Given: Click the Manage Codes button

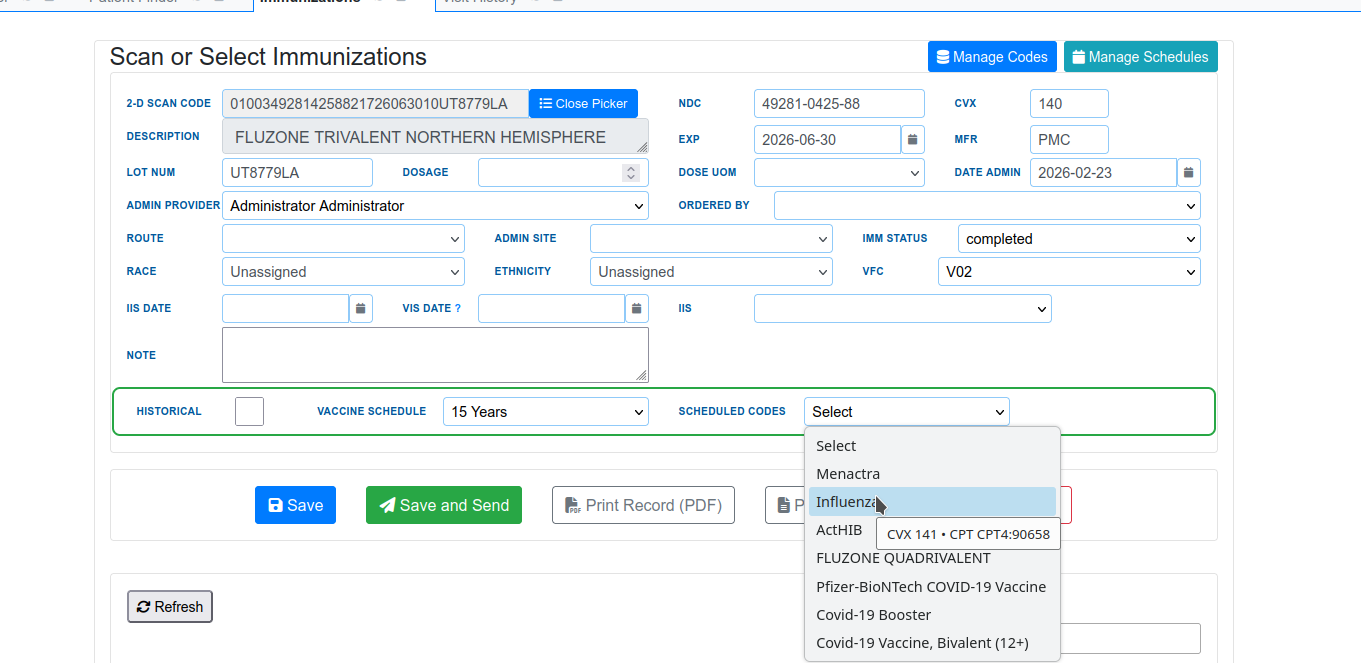Looking at the screenshot, I should point(991,57).
